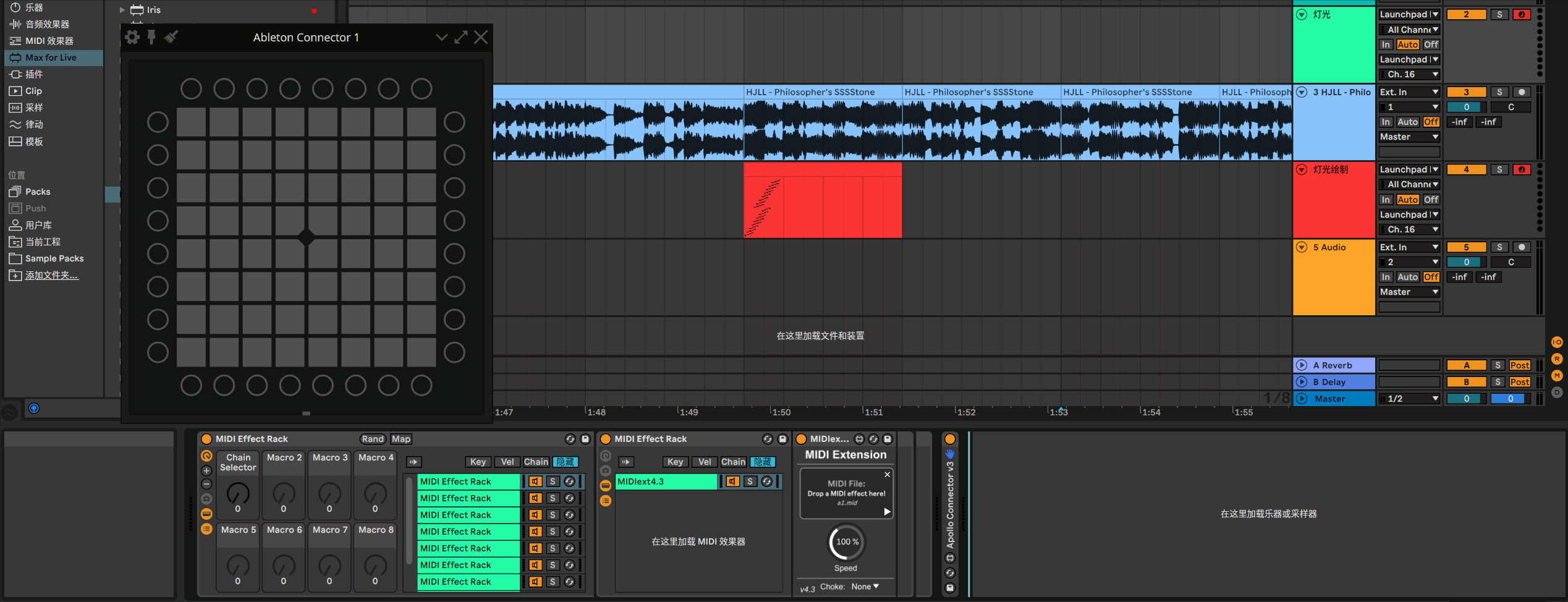The image size is (1568, 602).
Task: Click the 添加文件夹 link in browser
Action: (x=52, y=276)
